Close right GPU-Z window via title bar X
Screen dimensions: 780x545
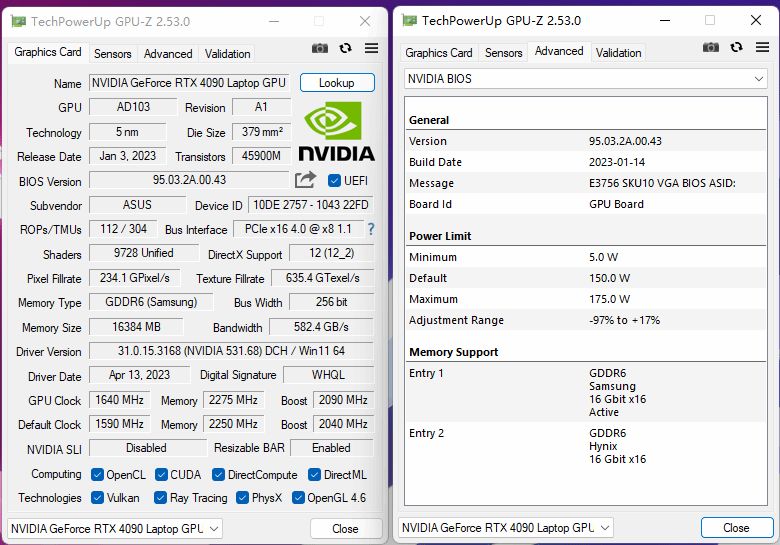(756, 20)
